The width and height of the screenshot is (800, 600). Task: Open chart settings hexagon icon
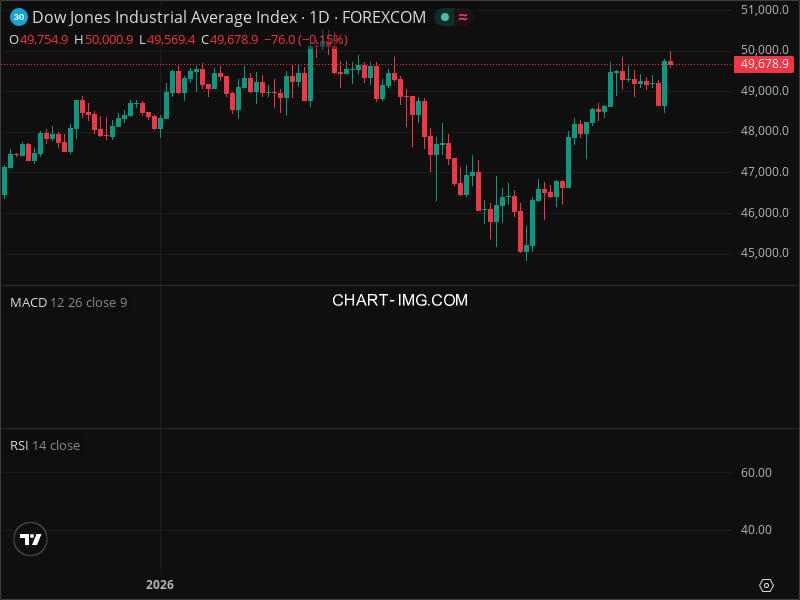click(x=766, y=585)
